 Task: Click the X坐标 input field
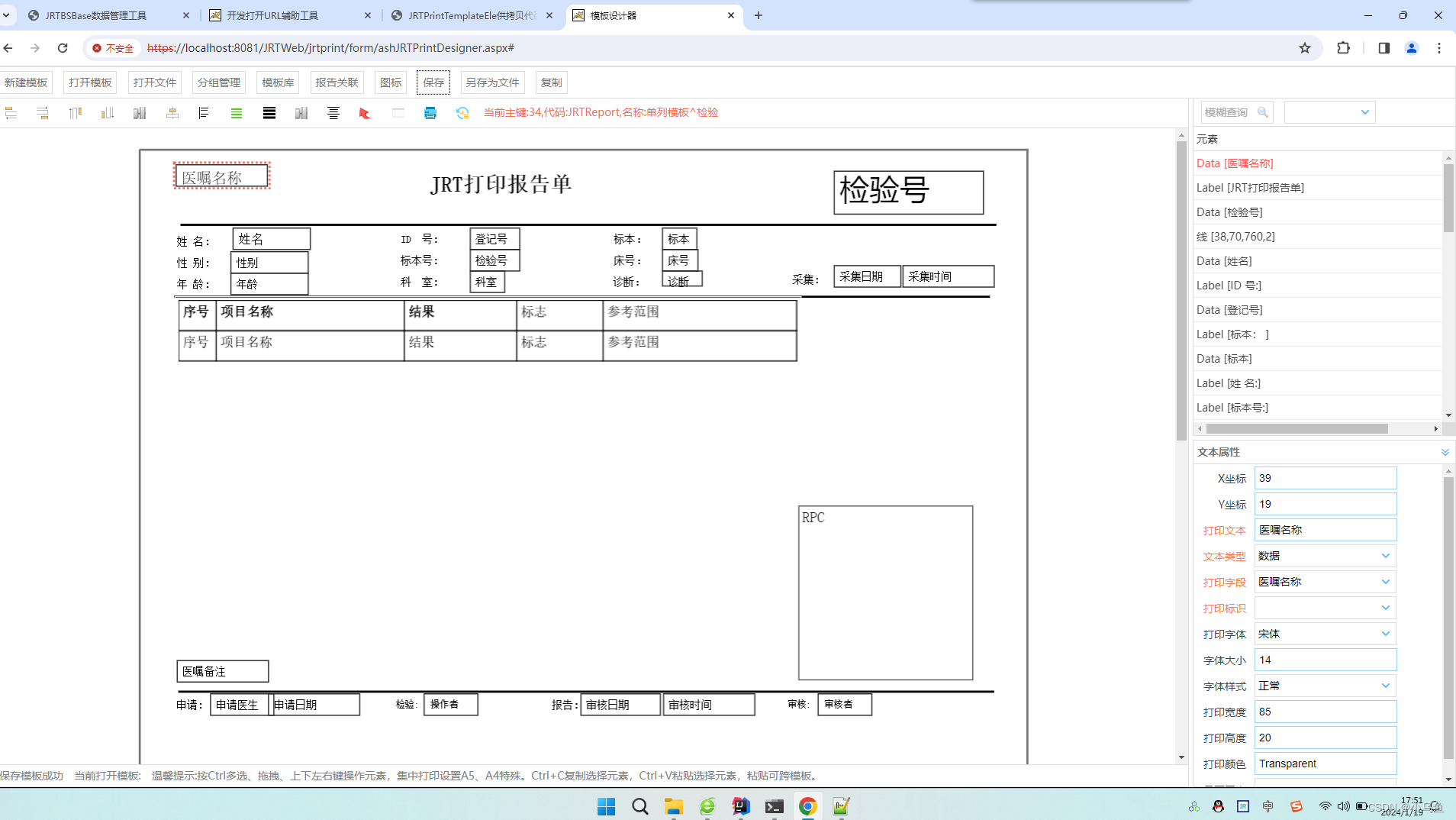tap(1326, 478)
